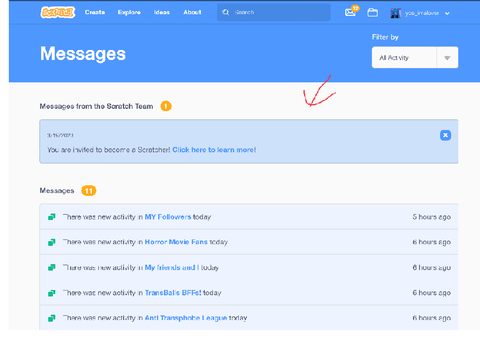Click the Scratch logo
This screenshot has height=360, width=480.
(58, 12)
